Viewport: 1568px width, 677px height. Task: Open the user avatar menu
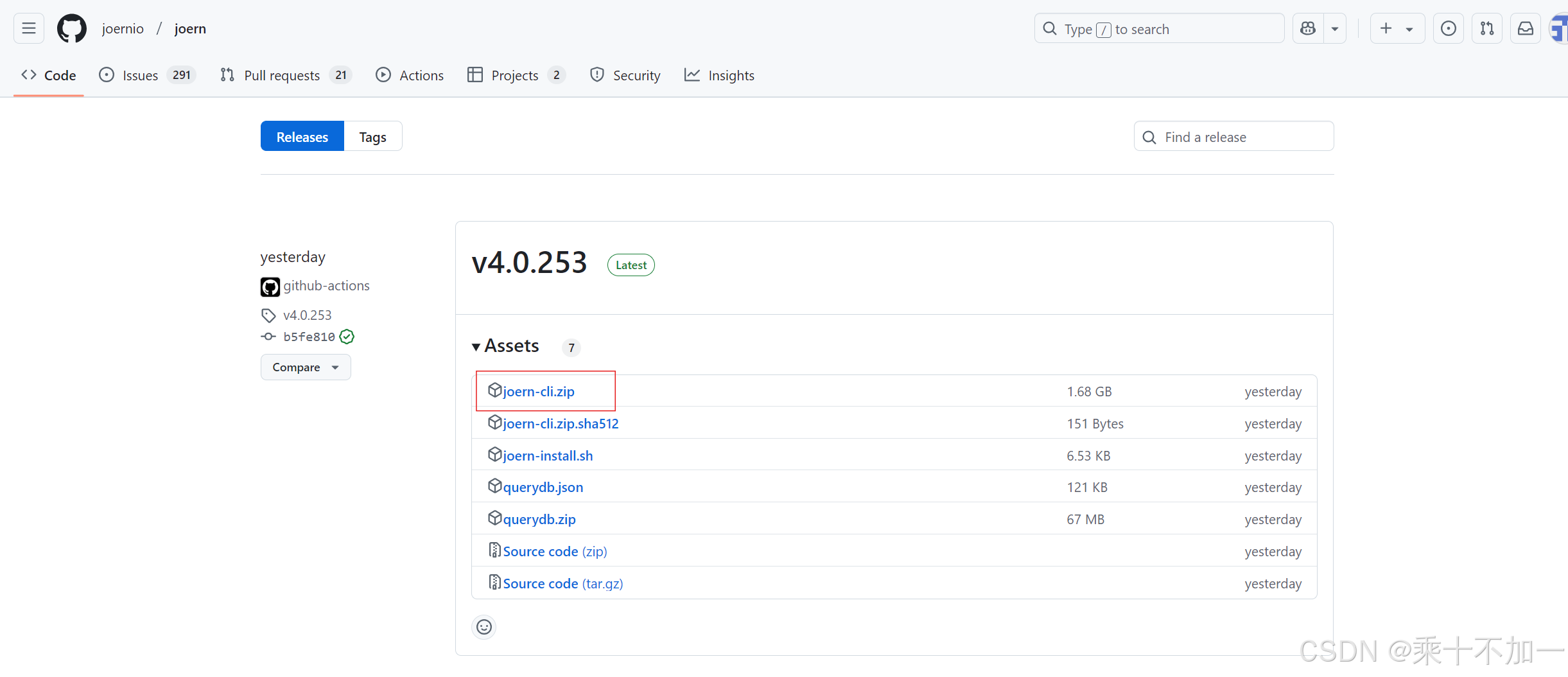(1559, 28)
